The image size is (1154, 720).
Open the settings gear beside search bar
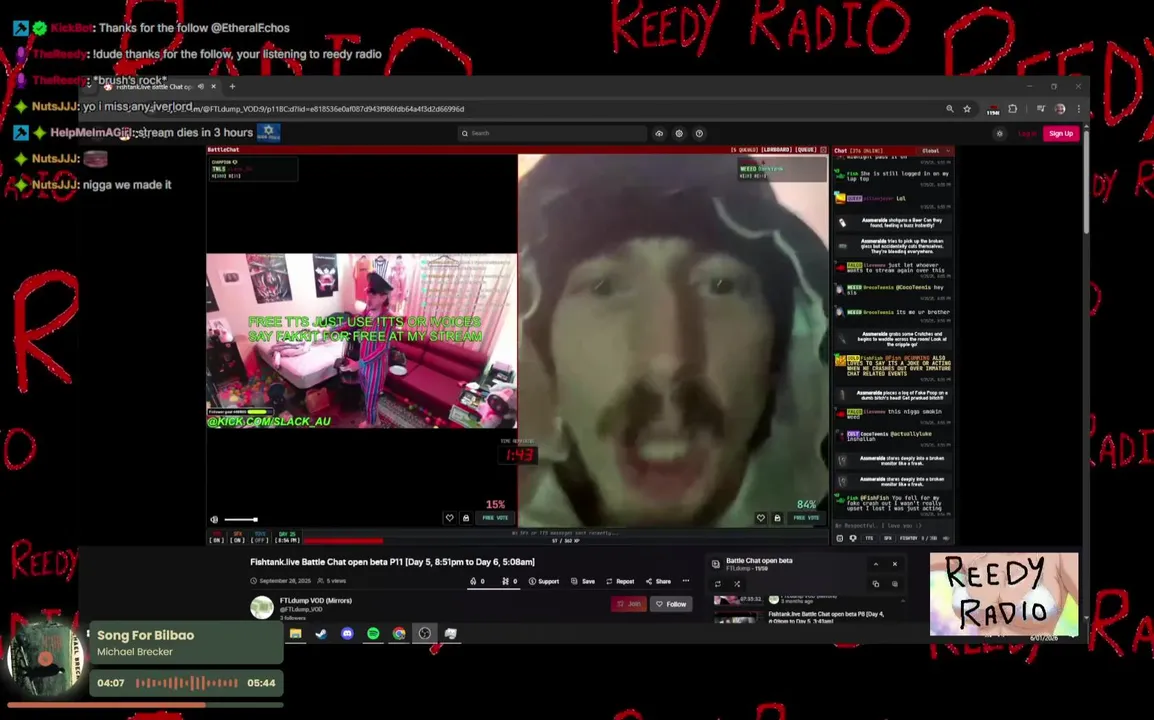(679, 133)
